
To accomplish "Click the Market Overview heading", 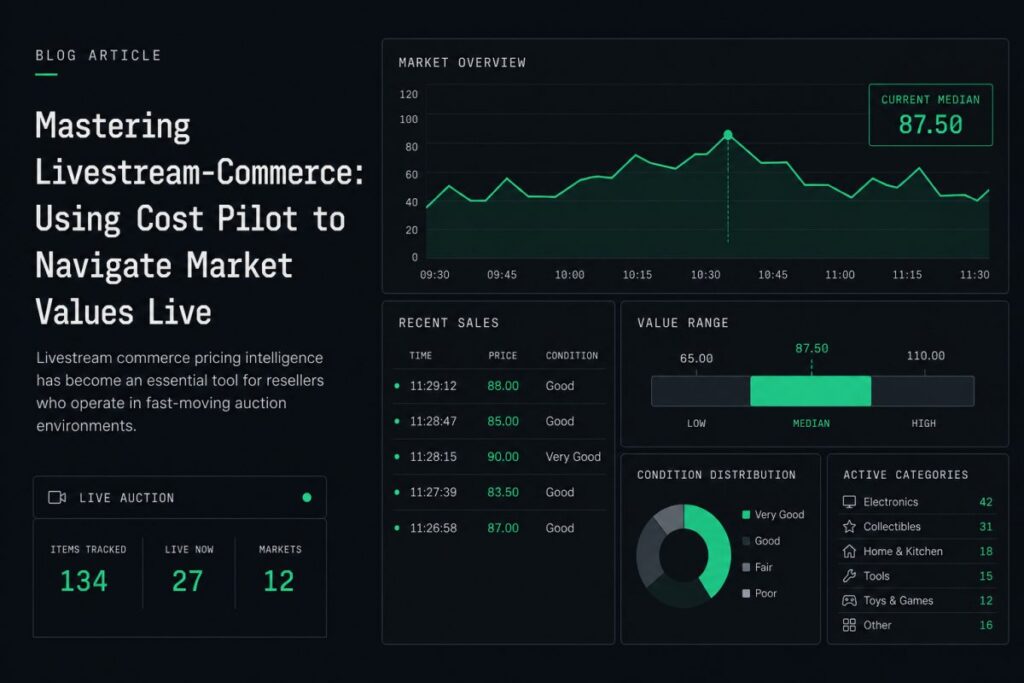I will point(462,63).
